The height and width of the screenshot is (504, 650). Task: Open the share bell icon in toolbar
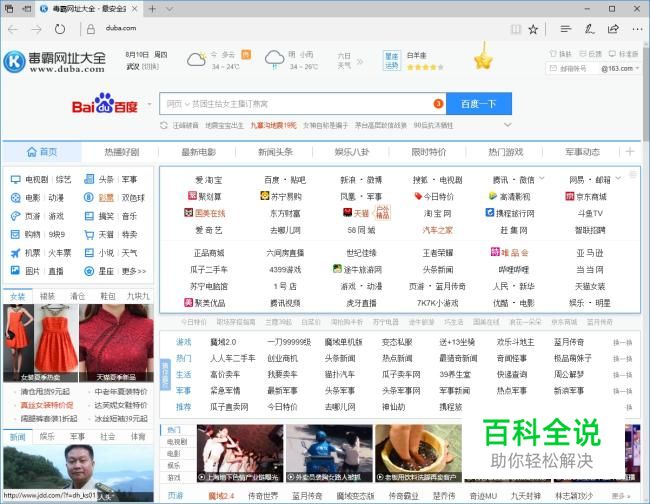[x=612, y=29]
